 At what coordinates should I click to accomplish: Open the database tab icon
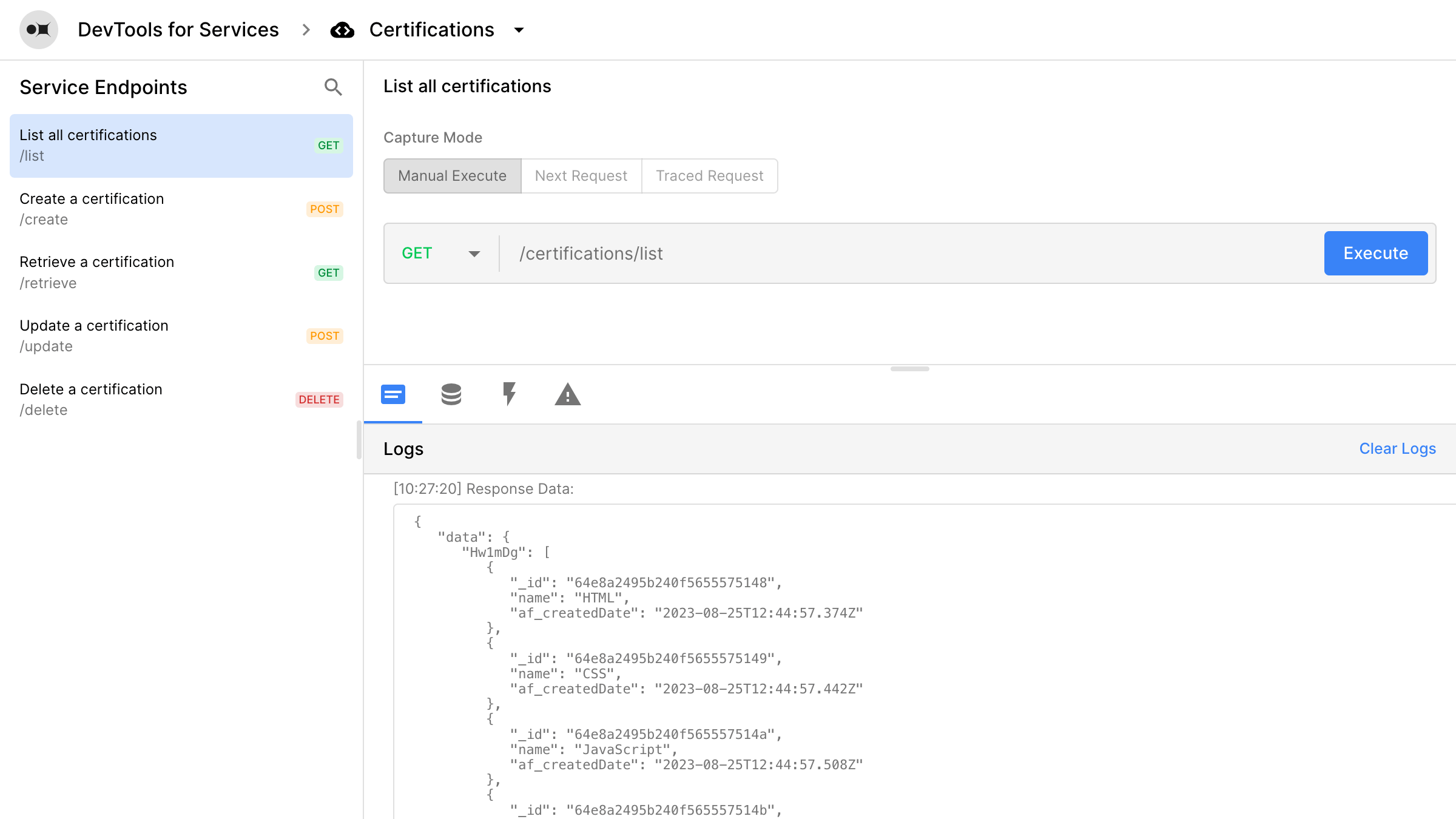(451, 394)
